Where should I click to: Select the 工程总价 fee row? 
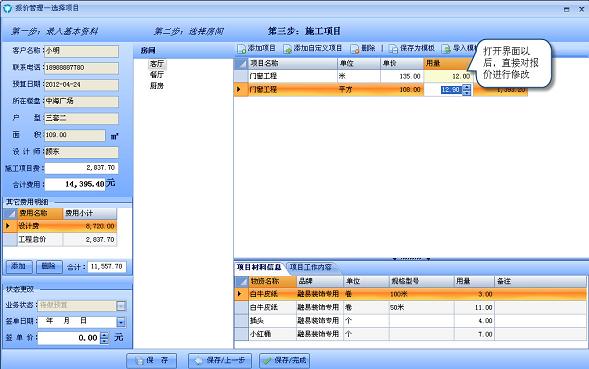pos(60,239)
